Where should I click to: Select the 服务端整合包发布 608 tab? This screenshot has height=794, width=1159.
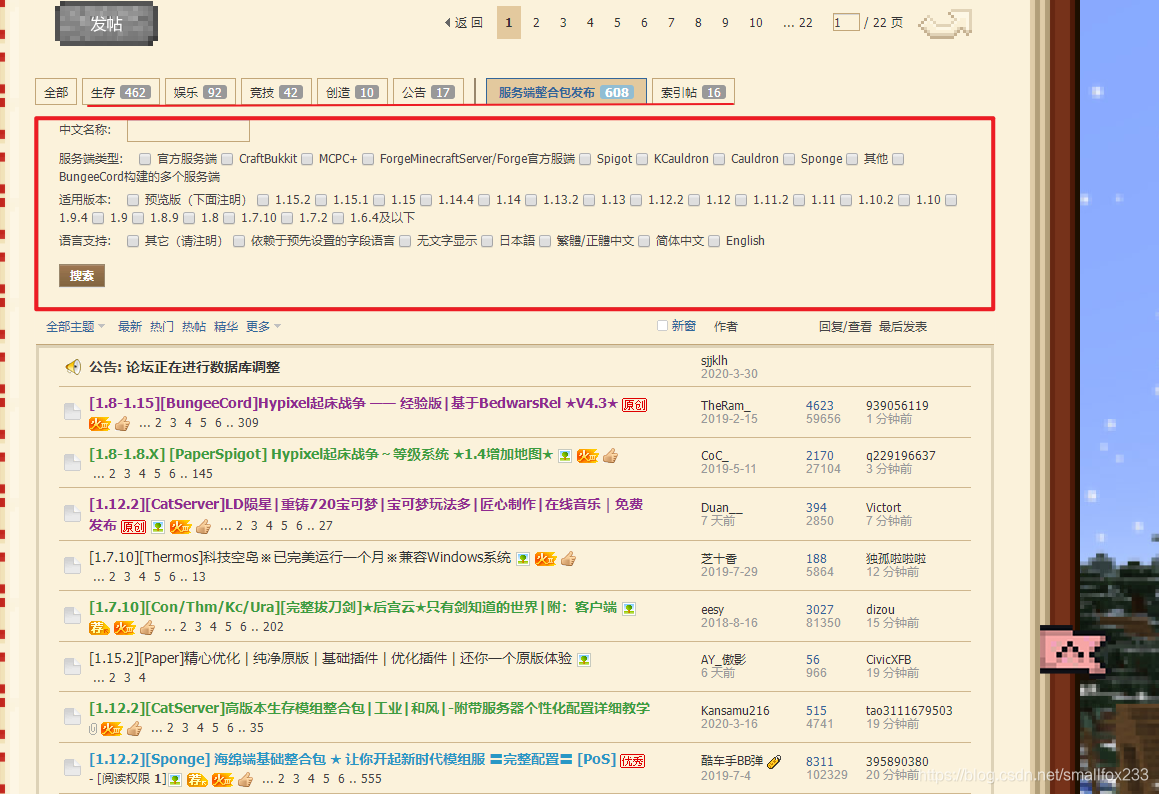point(566,92)
